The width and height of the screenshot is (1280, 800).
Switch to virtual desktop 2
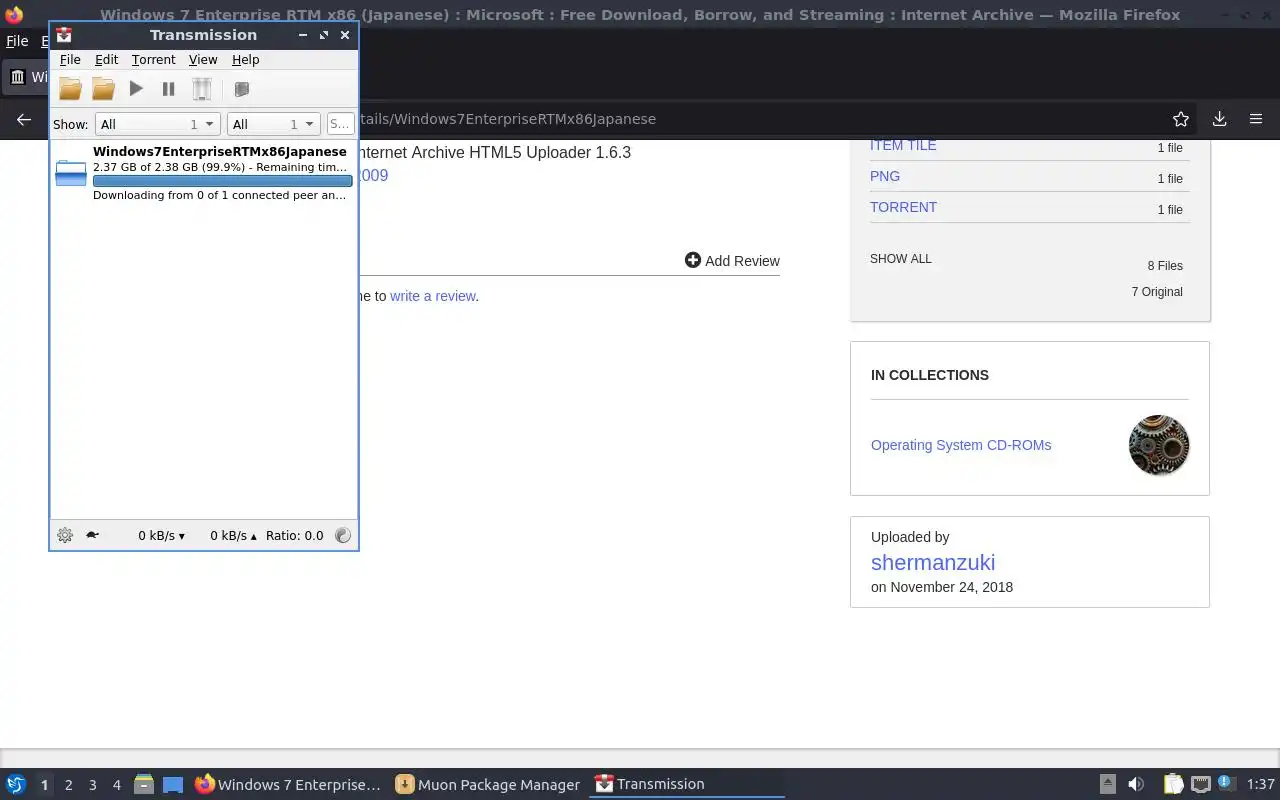point(68,785)
